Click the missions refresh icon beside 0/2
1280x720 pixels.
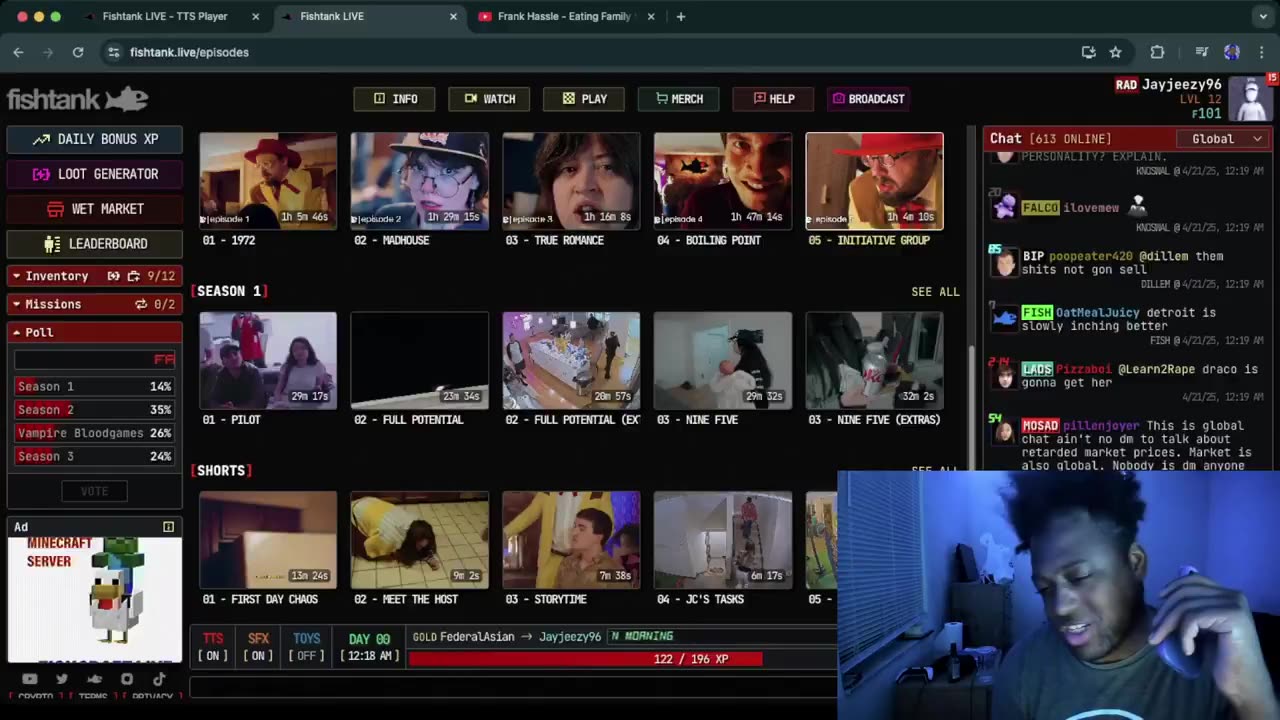coord(141,304)
